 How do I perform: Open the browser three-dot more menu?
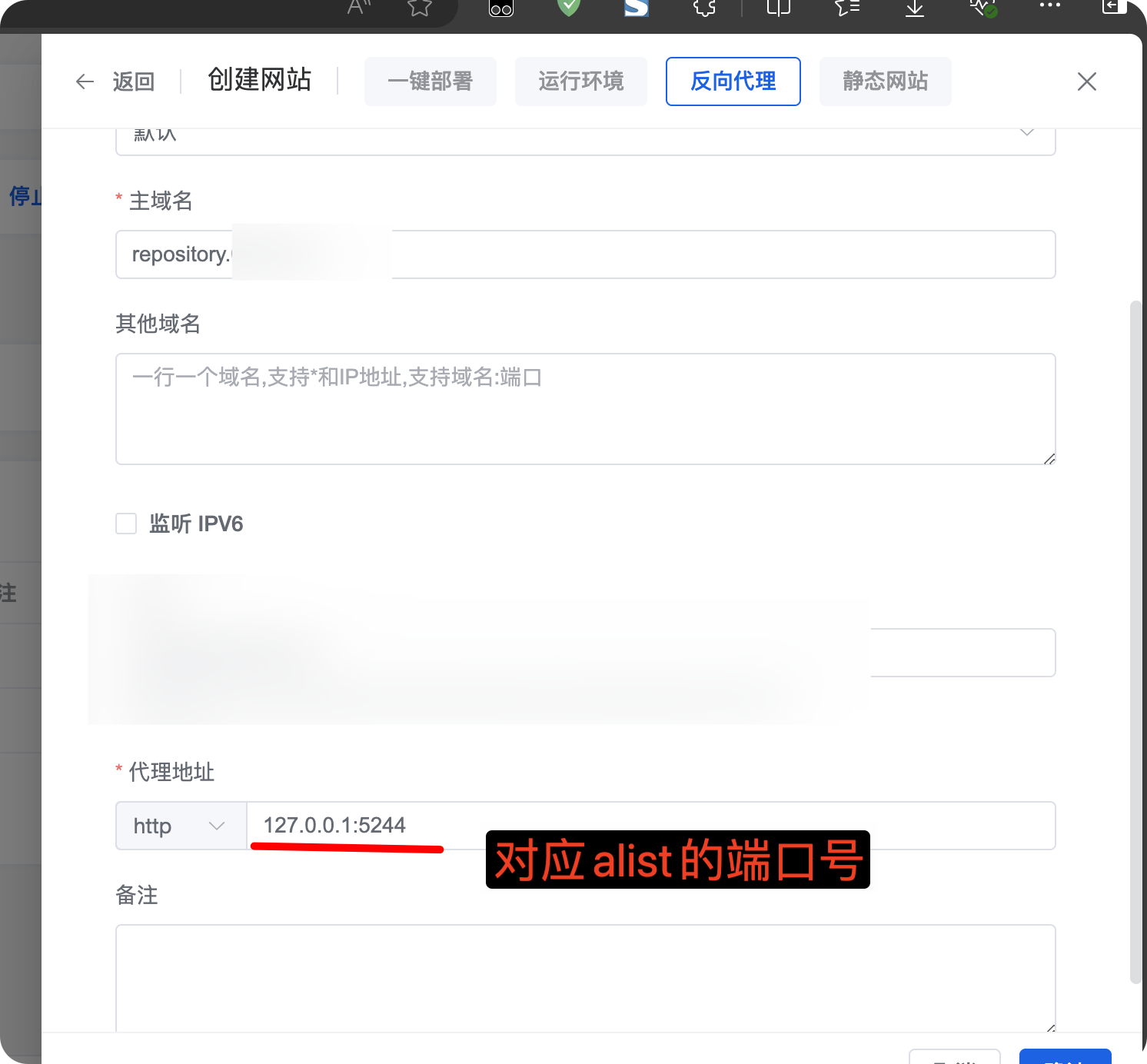(1050, 6)
